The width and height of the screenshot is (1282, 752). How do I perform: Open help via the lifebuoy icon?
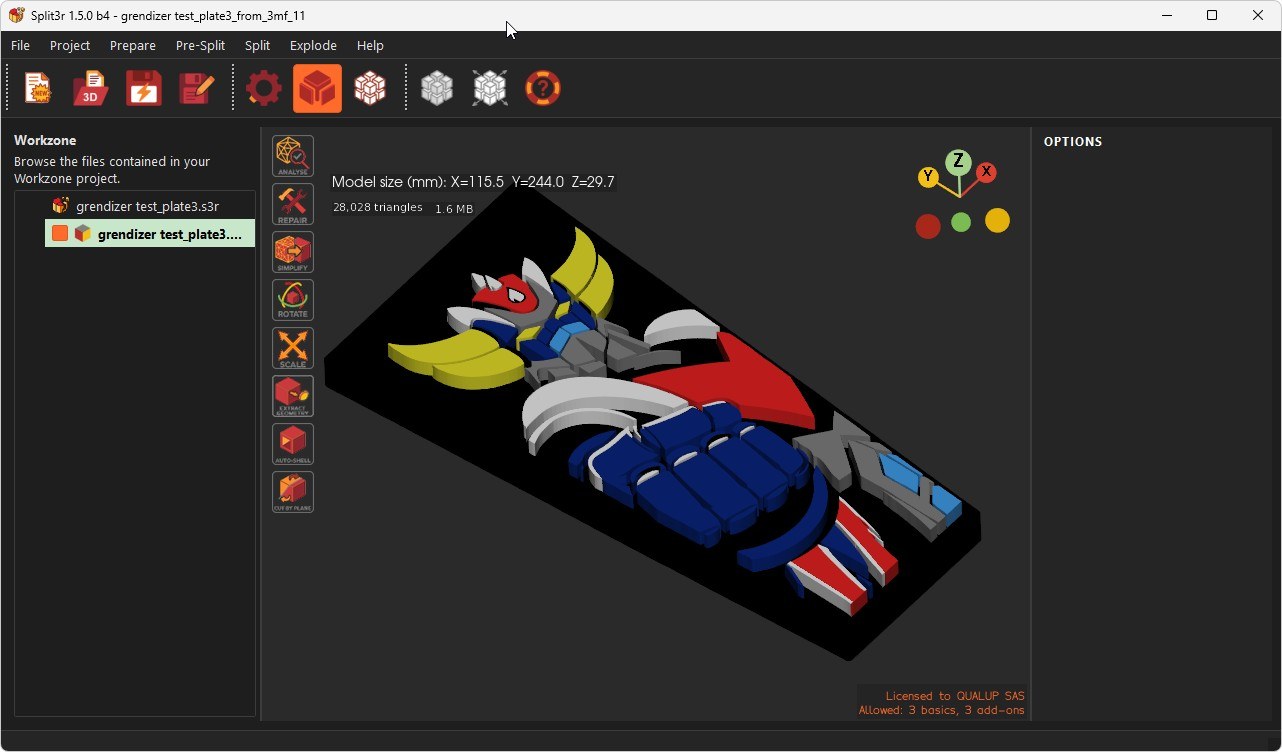[543, 89]
